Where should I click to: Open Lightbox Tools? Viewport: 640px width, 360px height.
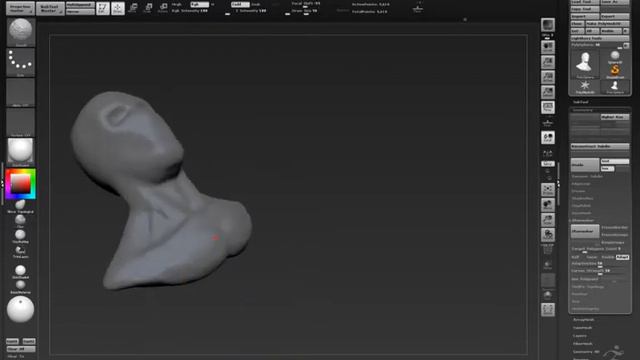600,38
